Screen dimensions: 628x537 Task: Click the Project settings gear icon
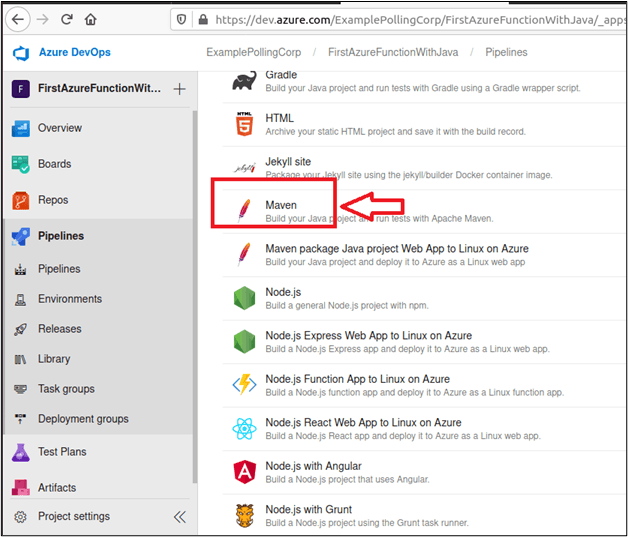20,517
